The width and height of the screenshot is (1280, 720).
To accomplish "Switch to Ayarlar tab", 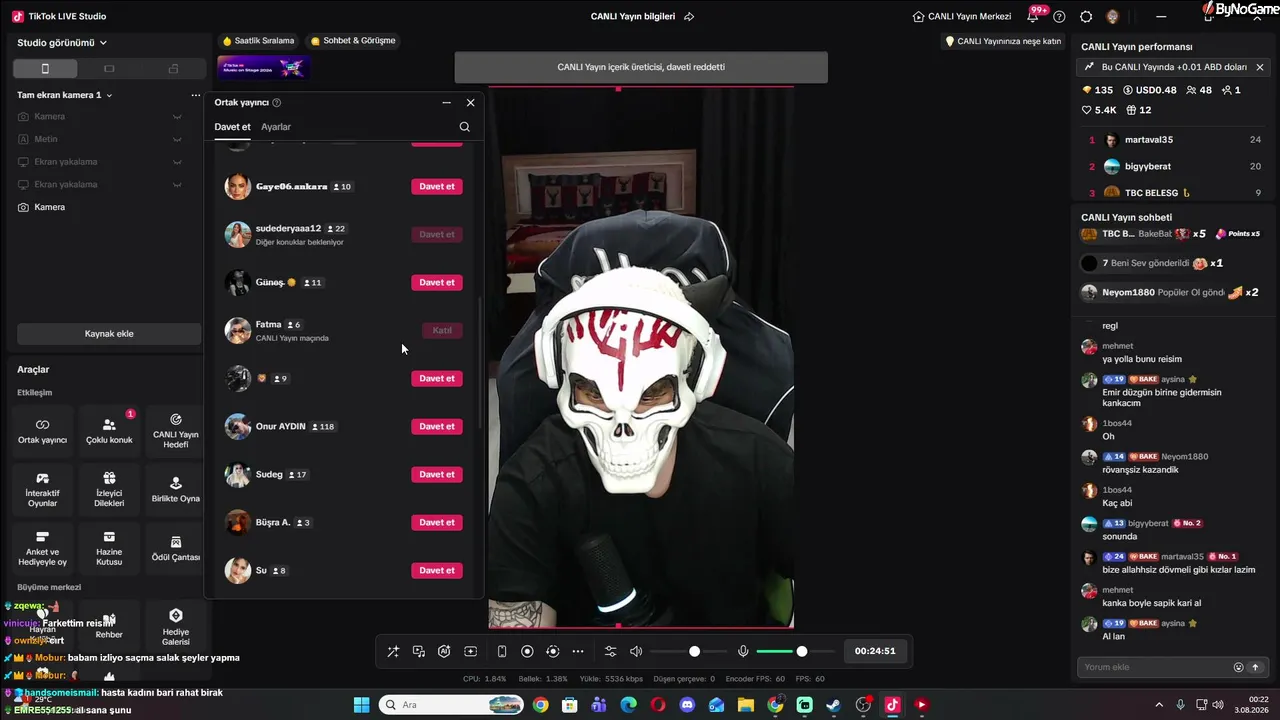I will (276, 127).
